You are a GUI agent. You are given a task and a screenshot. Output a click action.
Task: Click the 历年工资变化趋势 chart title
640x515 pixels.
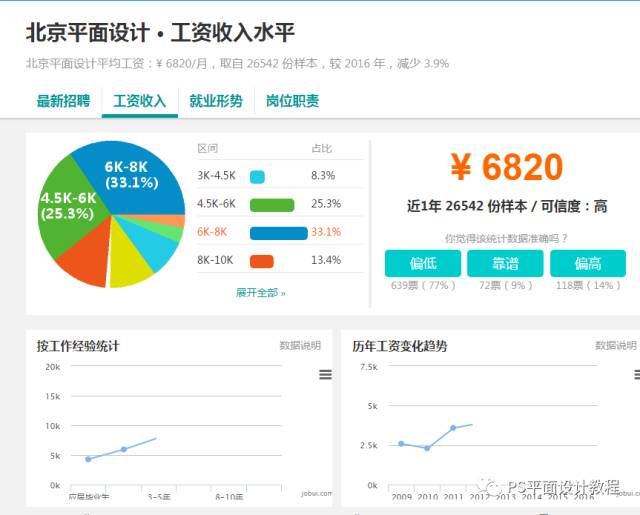point(400,346)
